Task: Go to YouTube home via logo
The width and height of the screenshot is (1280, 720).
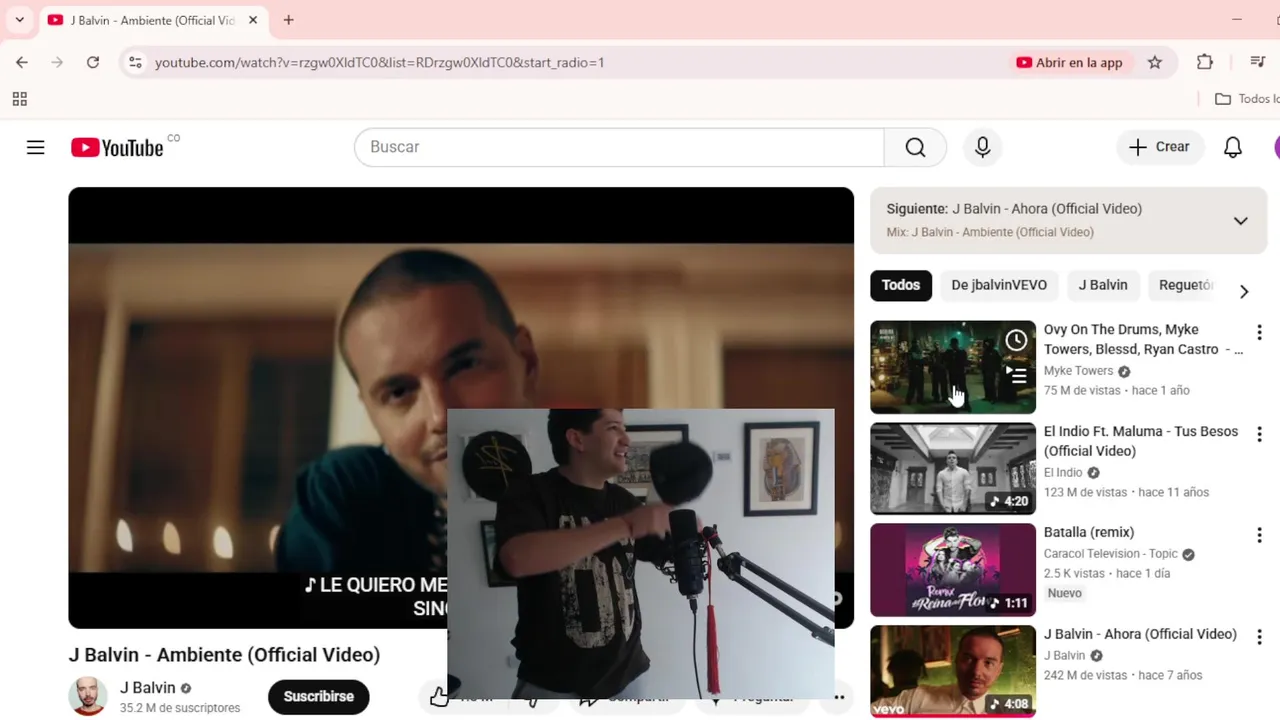Action: [117, 148]
